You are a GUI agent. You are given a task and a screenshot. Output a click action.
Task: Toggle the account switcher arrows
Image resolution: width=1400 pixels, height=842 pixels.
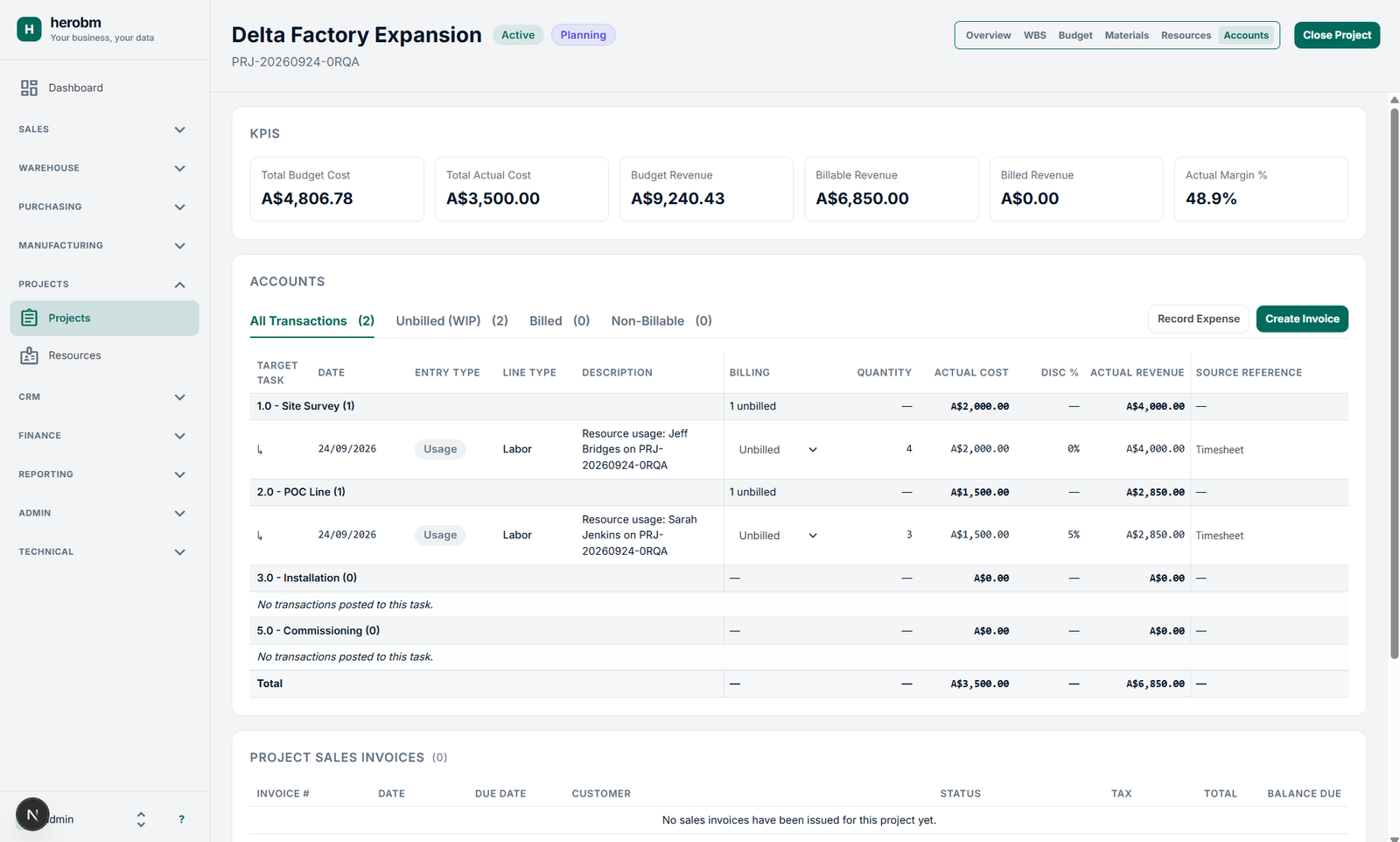click(x=141, y=819)
